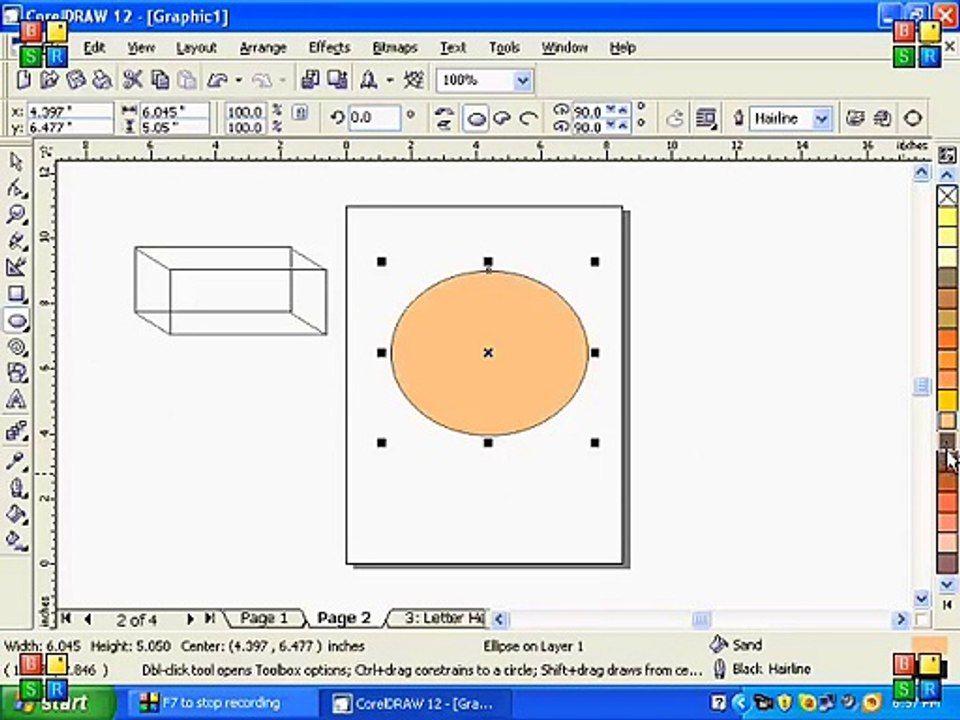Open the Effects menu

(x=329, y=48)
